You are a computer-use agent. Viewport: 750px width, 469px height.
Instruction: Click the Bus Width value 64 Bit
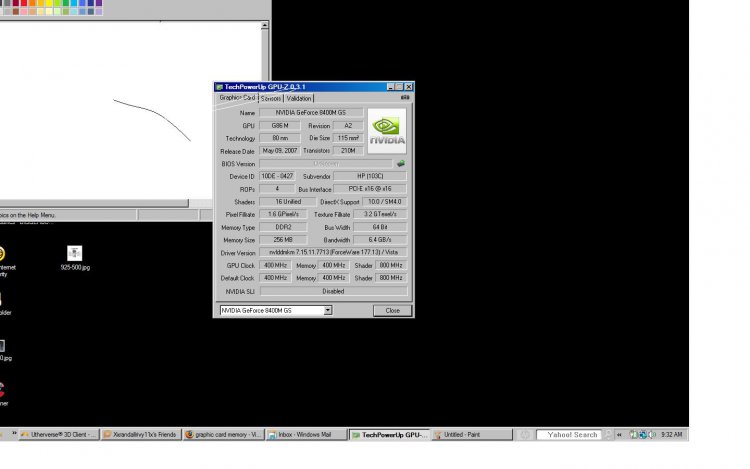tap(380, 227)
